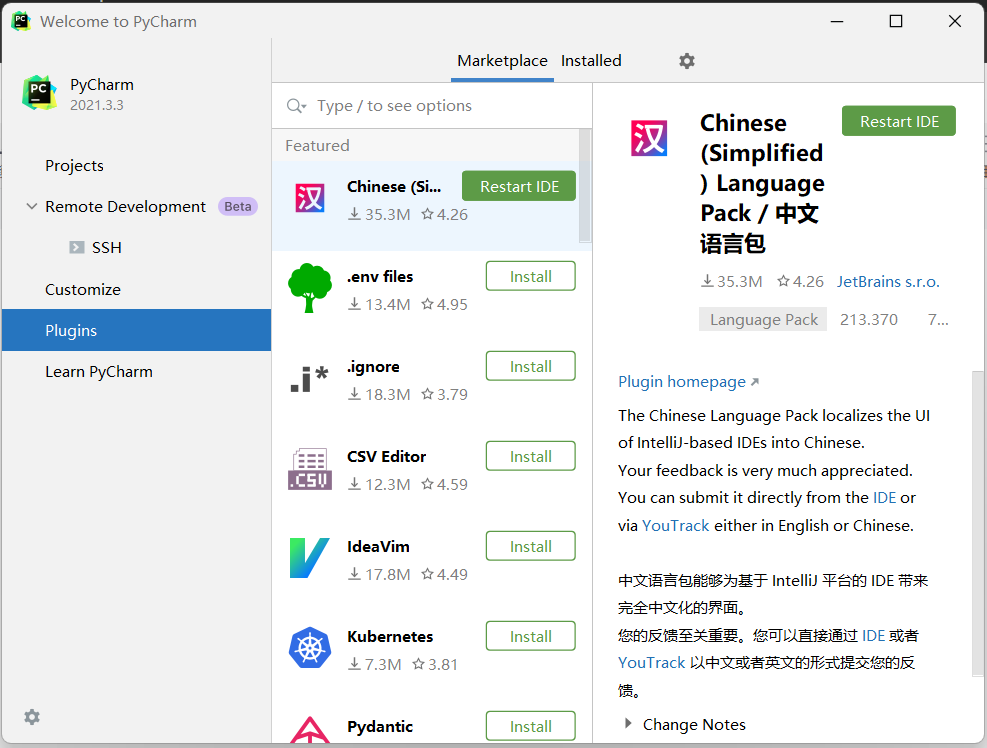Viewport: 987px width, 748px height.
Task: Select the Chinese language pack list icon
Action: point(310,198)
